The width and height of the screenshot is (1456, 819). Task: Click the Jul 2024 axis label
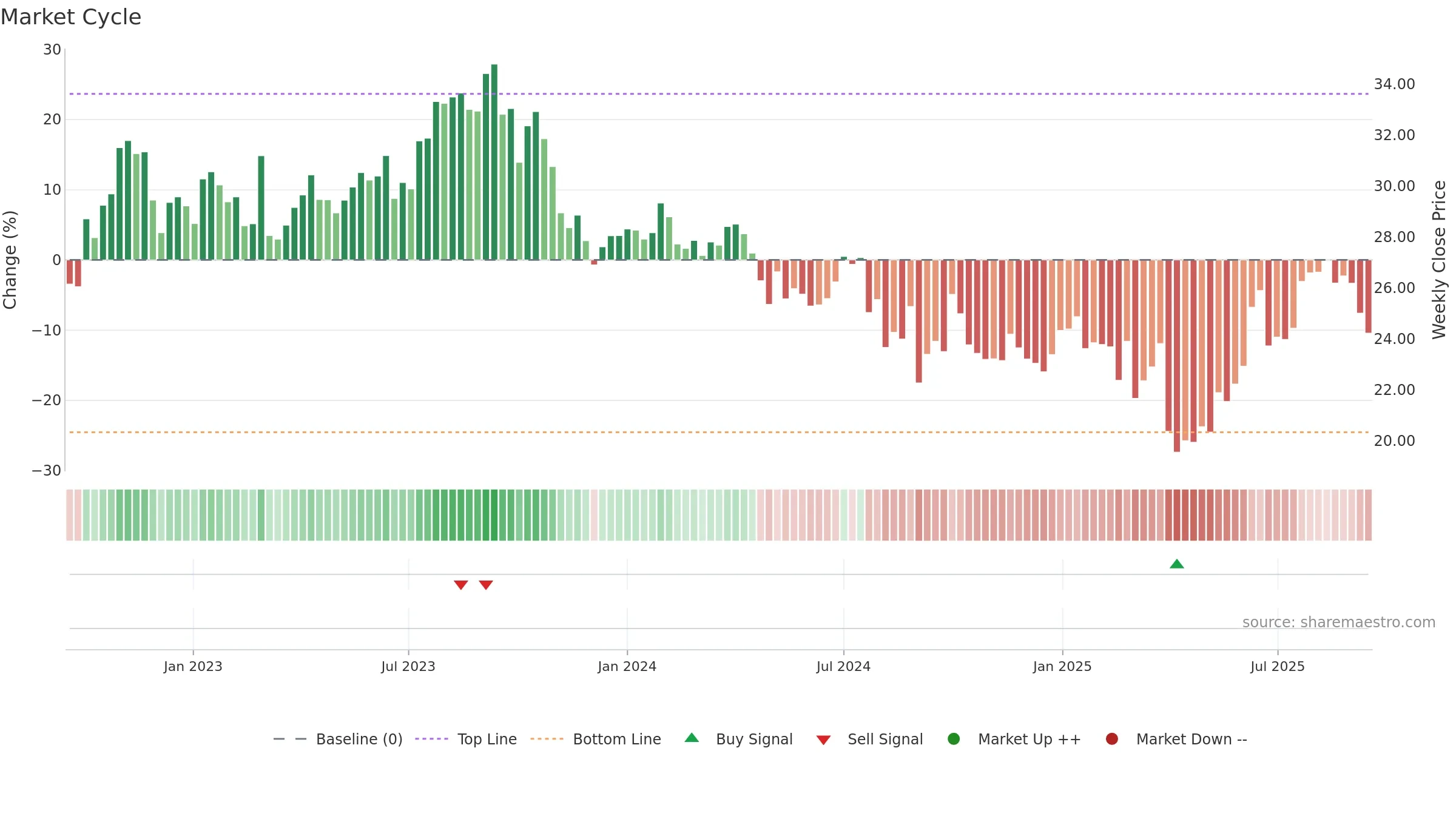pyautogui.click(x=843, y=667)
